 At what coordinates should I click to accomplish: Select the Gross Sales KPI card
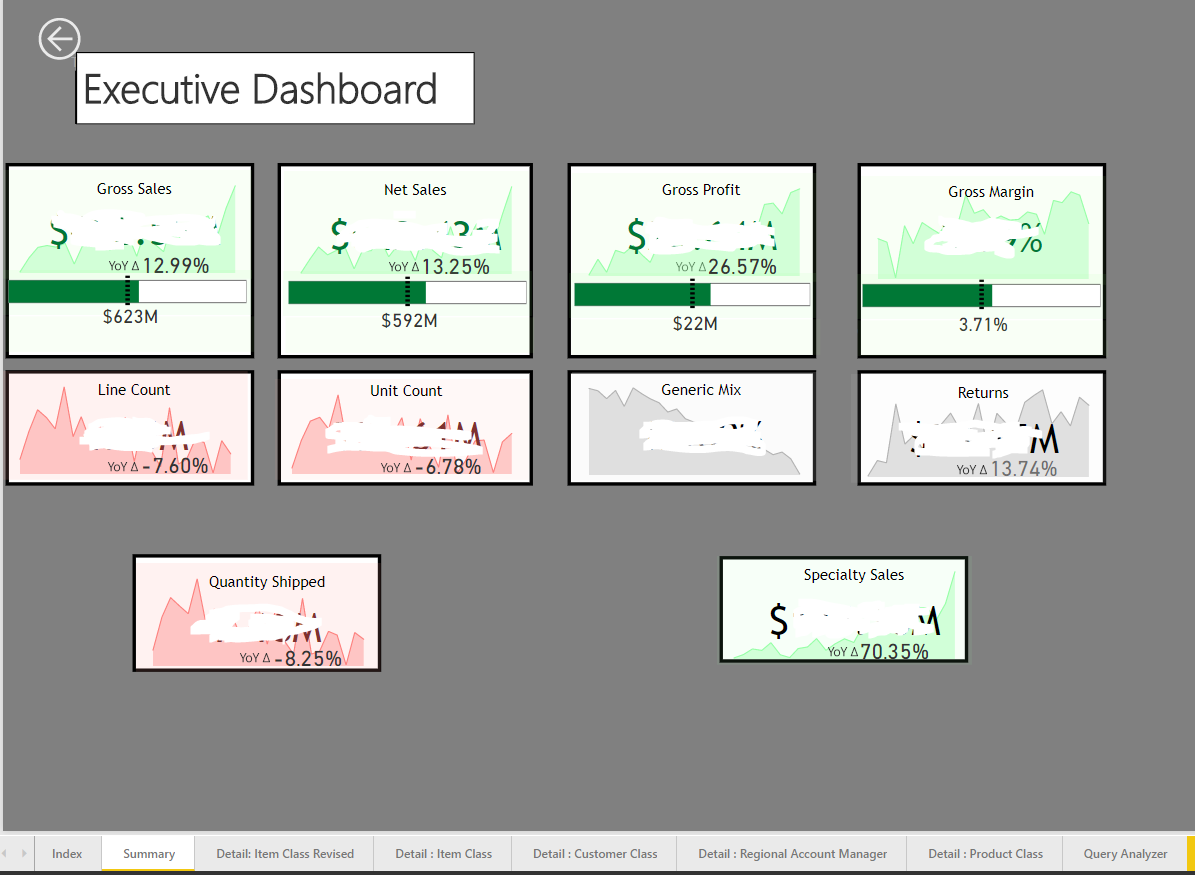[130, 261]
